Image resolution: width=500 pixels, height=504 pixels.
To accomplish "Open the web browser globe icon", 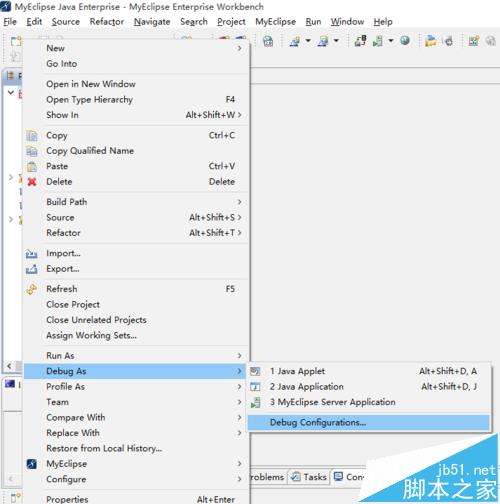I will [405, 41].
